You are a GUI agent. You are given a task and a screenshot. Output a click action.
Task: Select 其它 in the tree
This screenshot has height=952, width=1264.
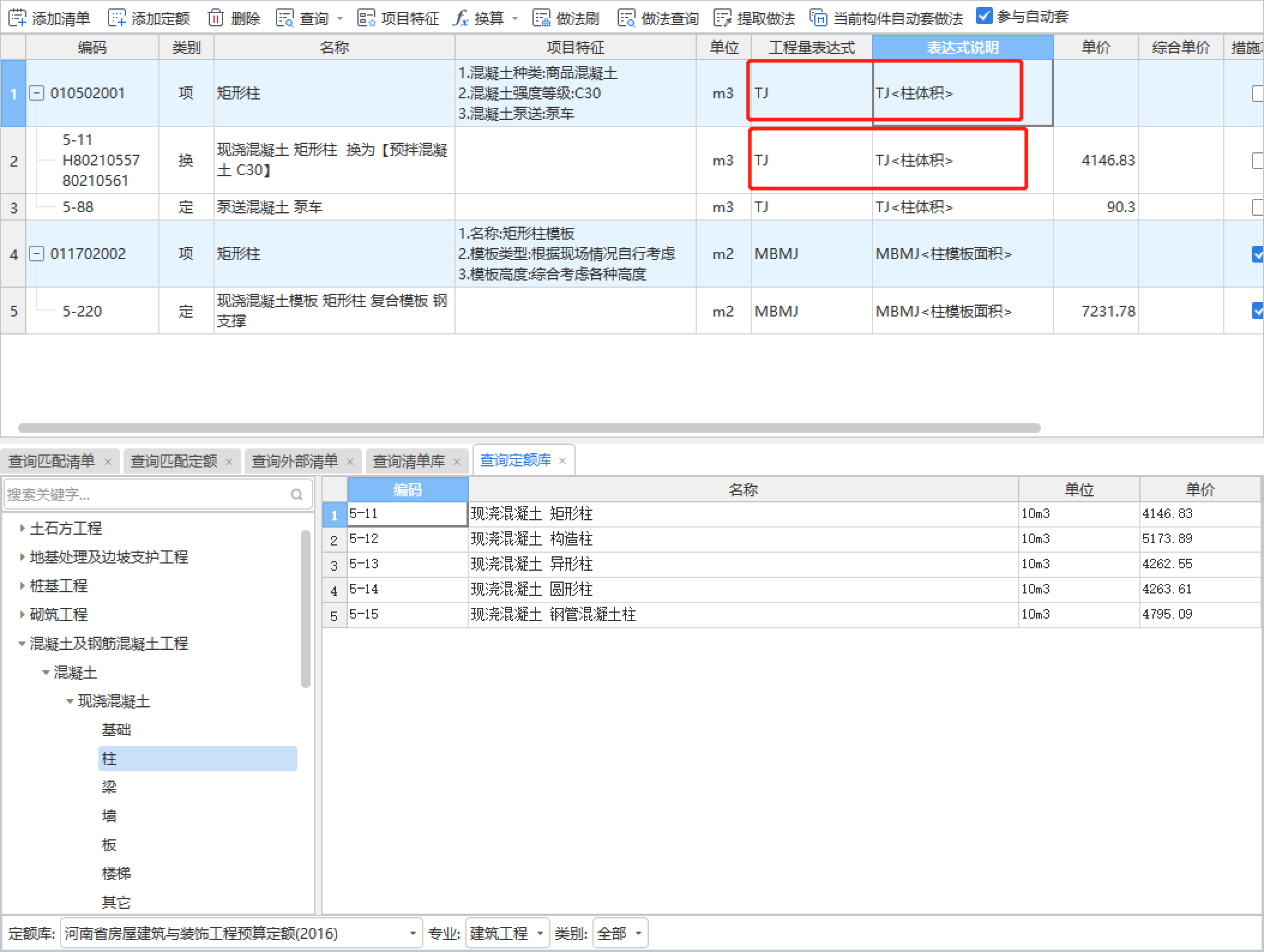[116, 902]
